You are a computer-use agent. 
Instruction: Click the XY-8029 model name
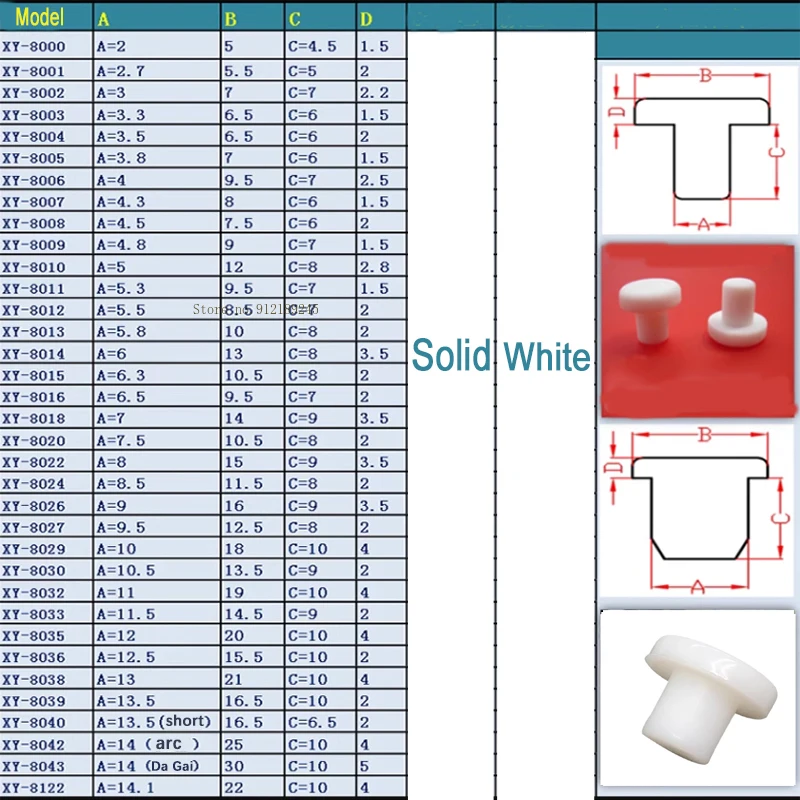coord(34,549)
